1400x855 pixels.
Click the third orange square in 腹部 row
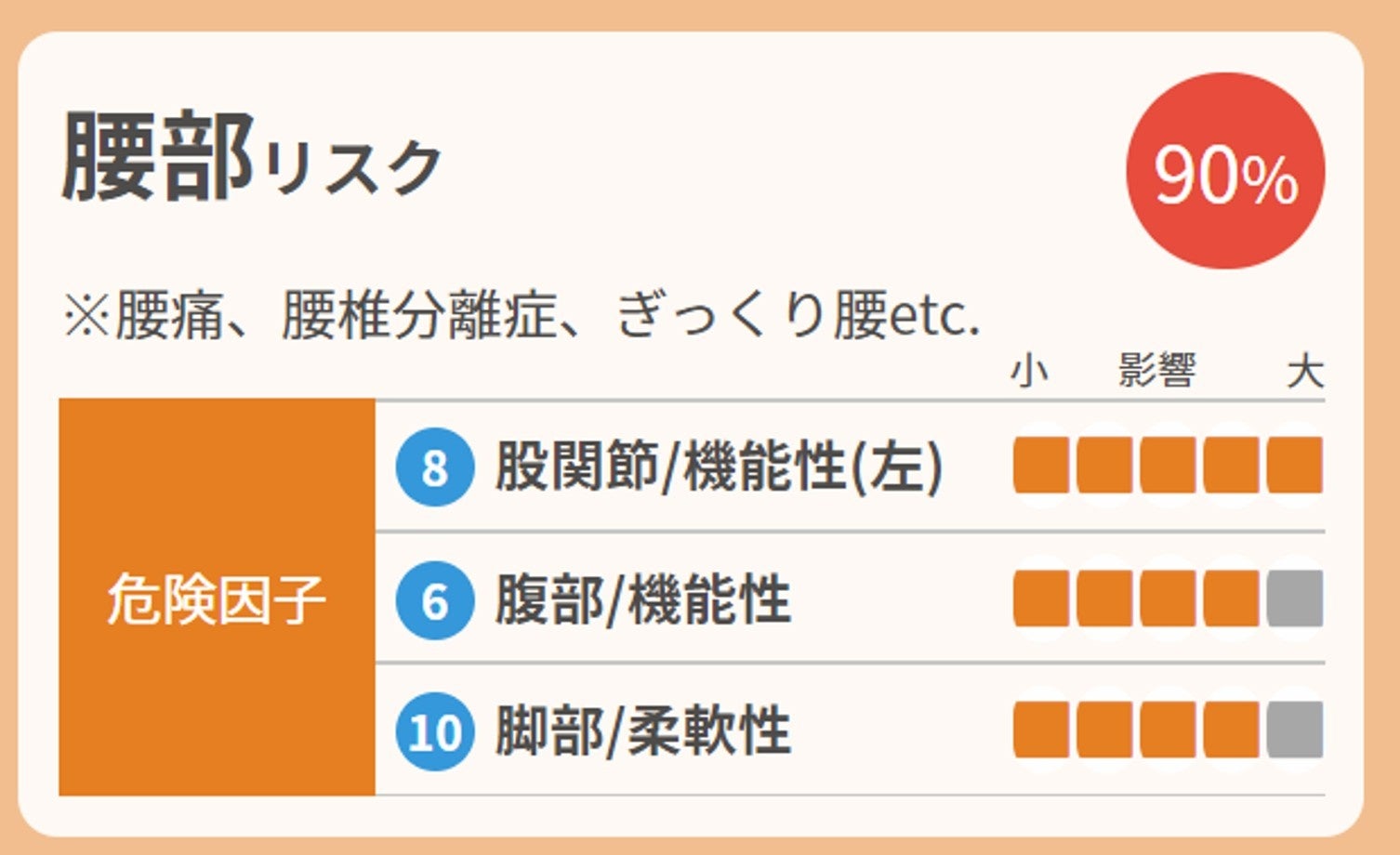[x=1168, y=599]
